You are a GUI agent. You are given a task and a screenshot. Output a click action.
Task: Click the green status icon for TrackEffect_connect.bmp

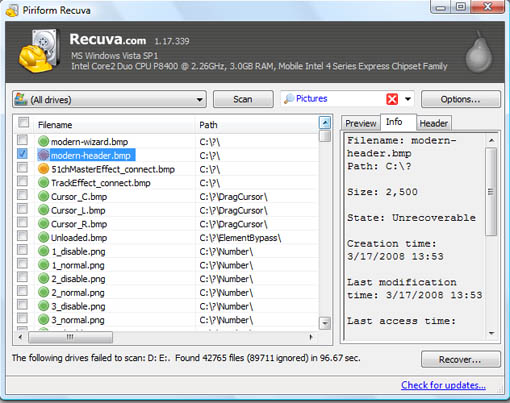tap(43, 183)
